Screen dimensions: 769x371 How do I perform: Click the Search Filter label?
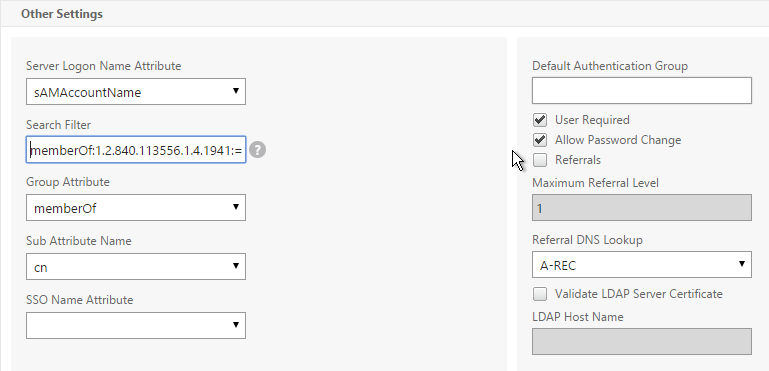[58, 125]
